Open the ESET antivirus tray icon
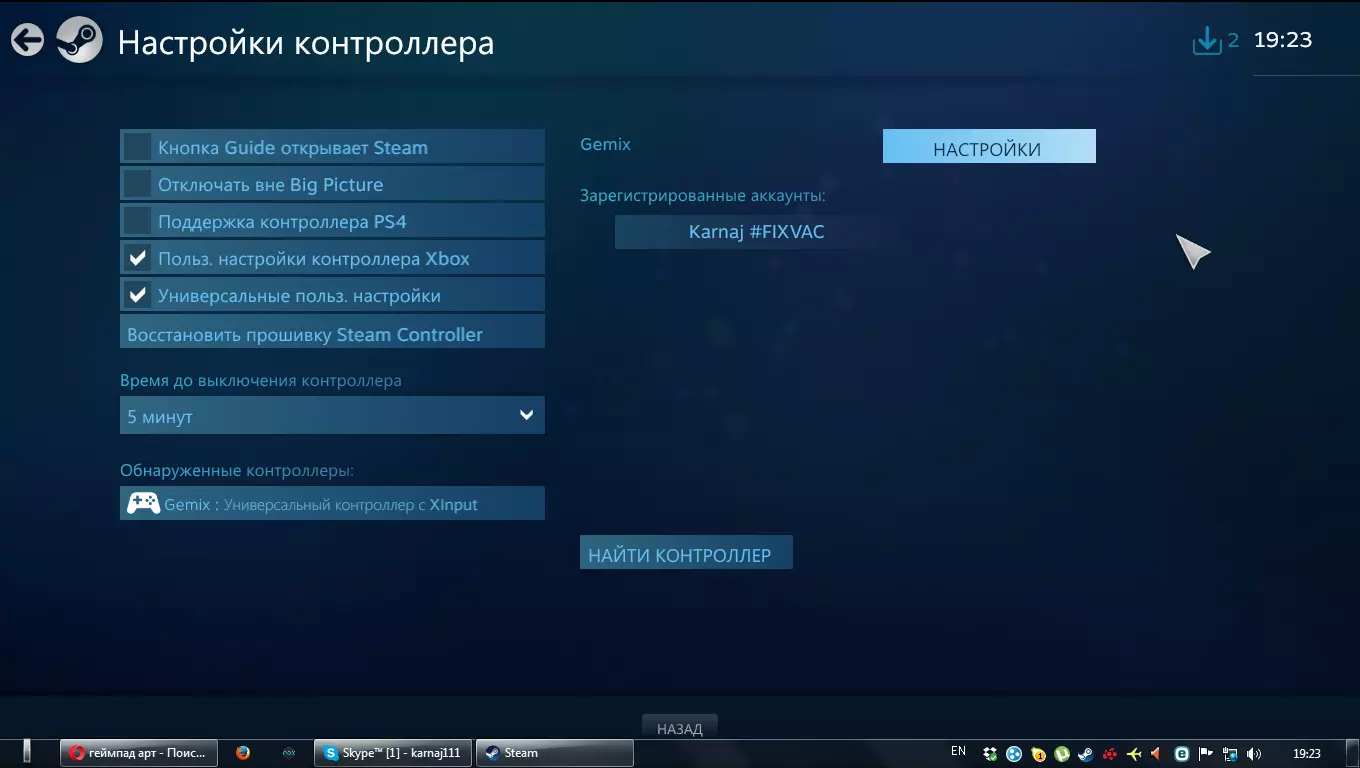Screen dimensions: 1360x768 [x=1182, y=754]
